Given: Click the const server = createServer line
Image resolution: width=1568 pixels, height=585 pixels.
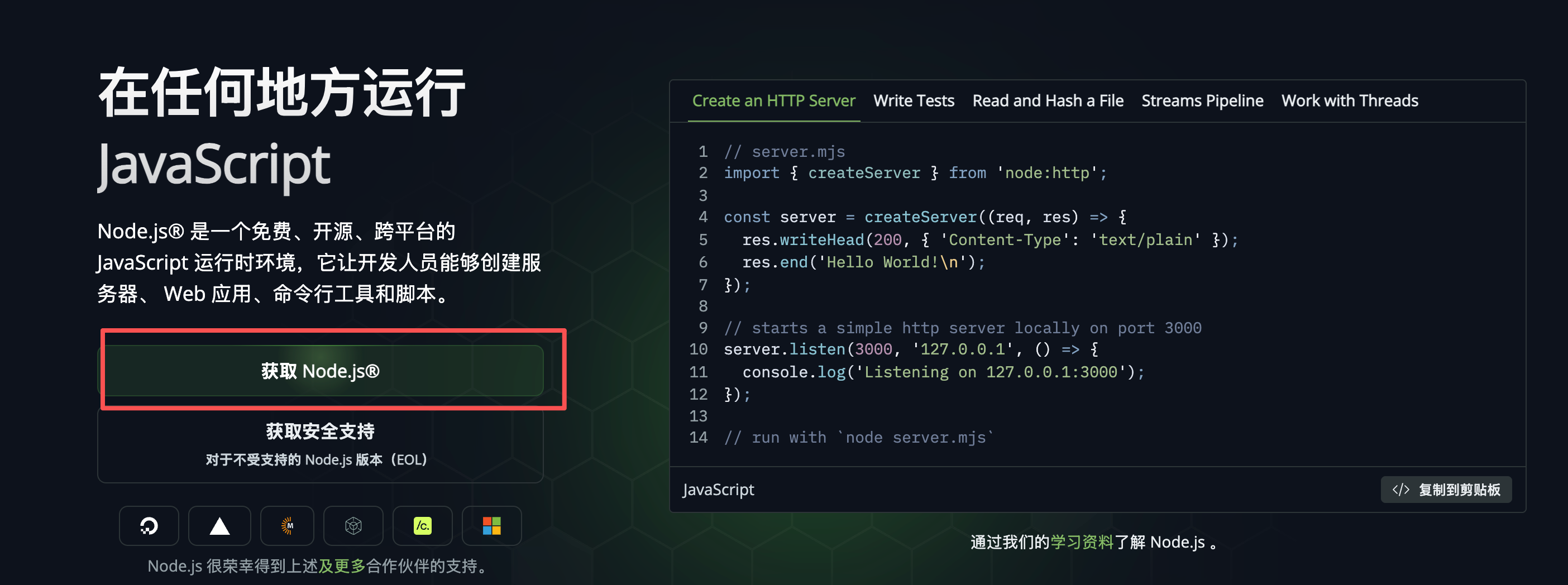Looking at the screenshot, I should click(x=925, y=217).
